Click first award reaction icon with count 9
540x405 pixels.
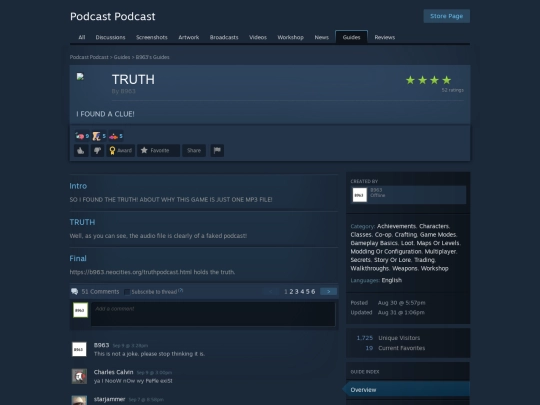coord(82,136)
